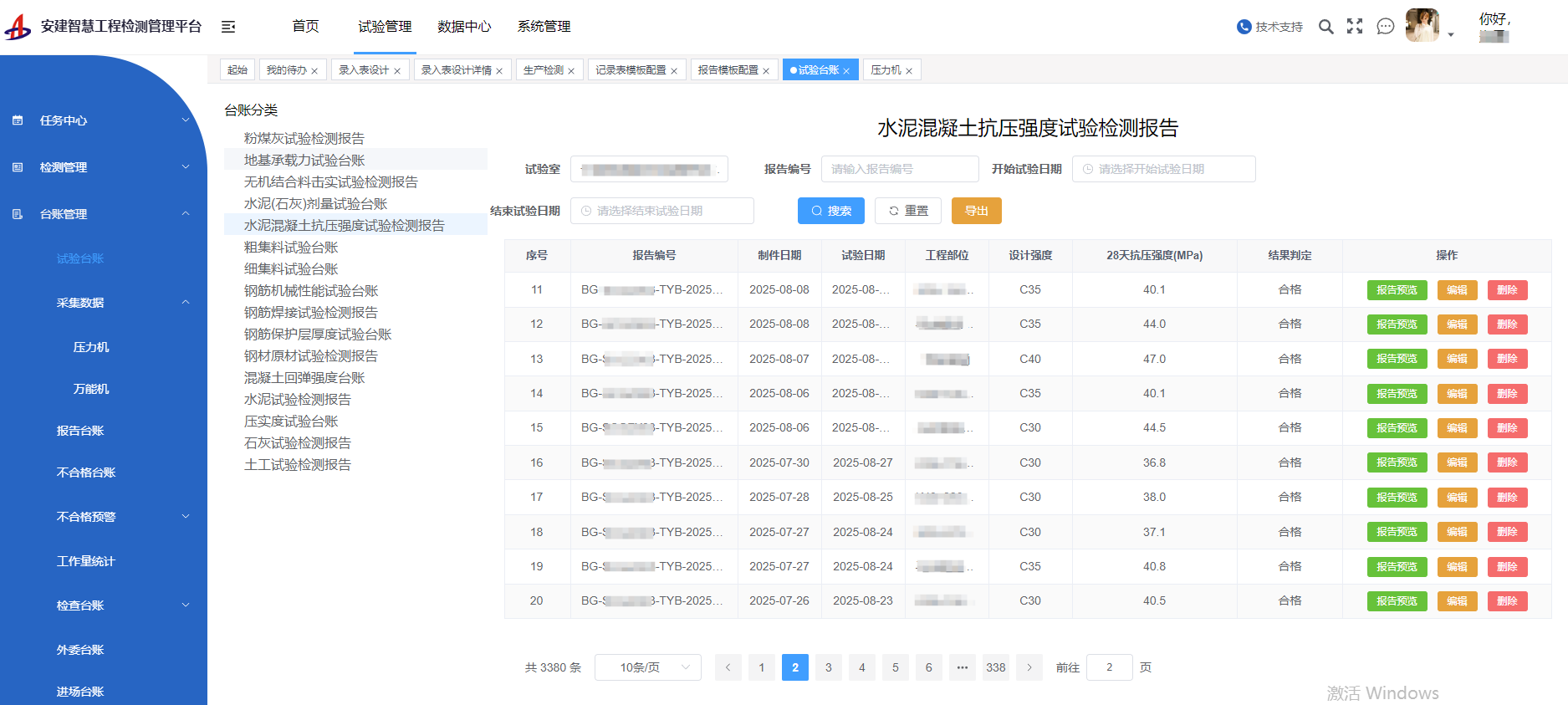Viewport: 1568px width, 705px height.
Task: Go to the next page arrow
Action: (x=1029, y=667)
